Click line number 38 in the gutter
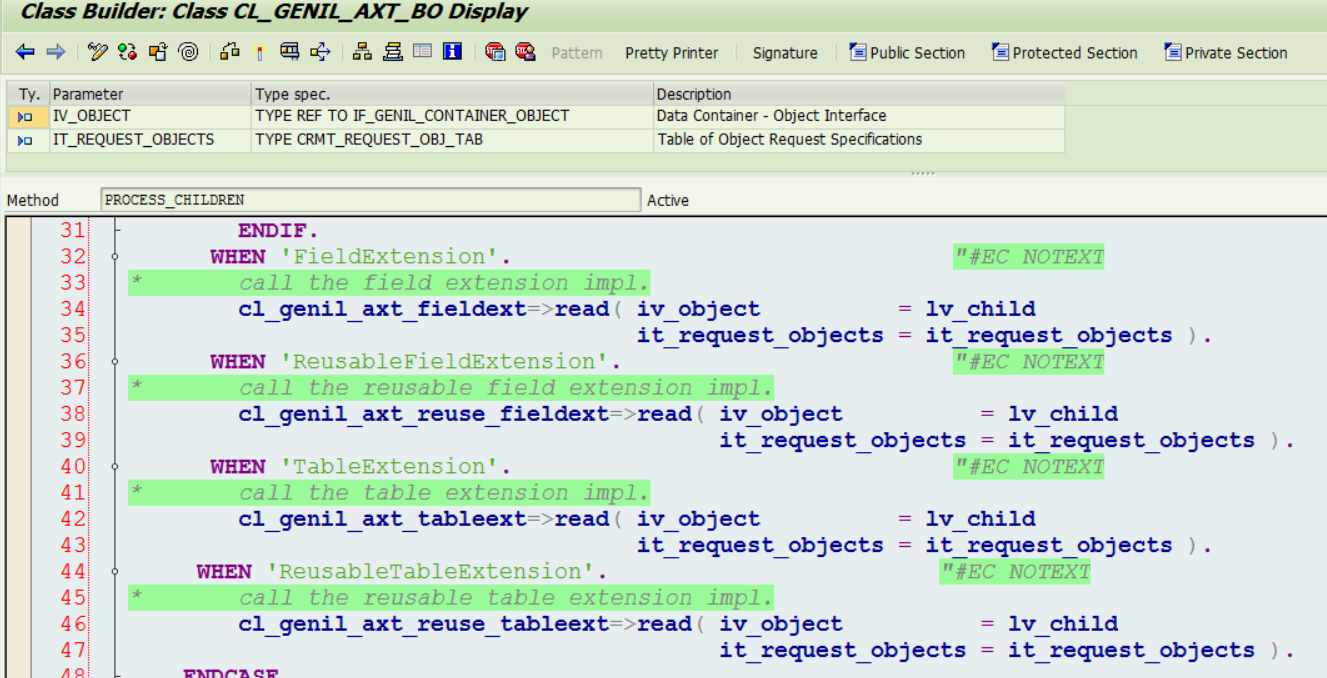This screenshot has width=1327, height=678. pyautogui.click(x=72, y=414)
